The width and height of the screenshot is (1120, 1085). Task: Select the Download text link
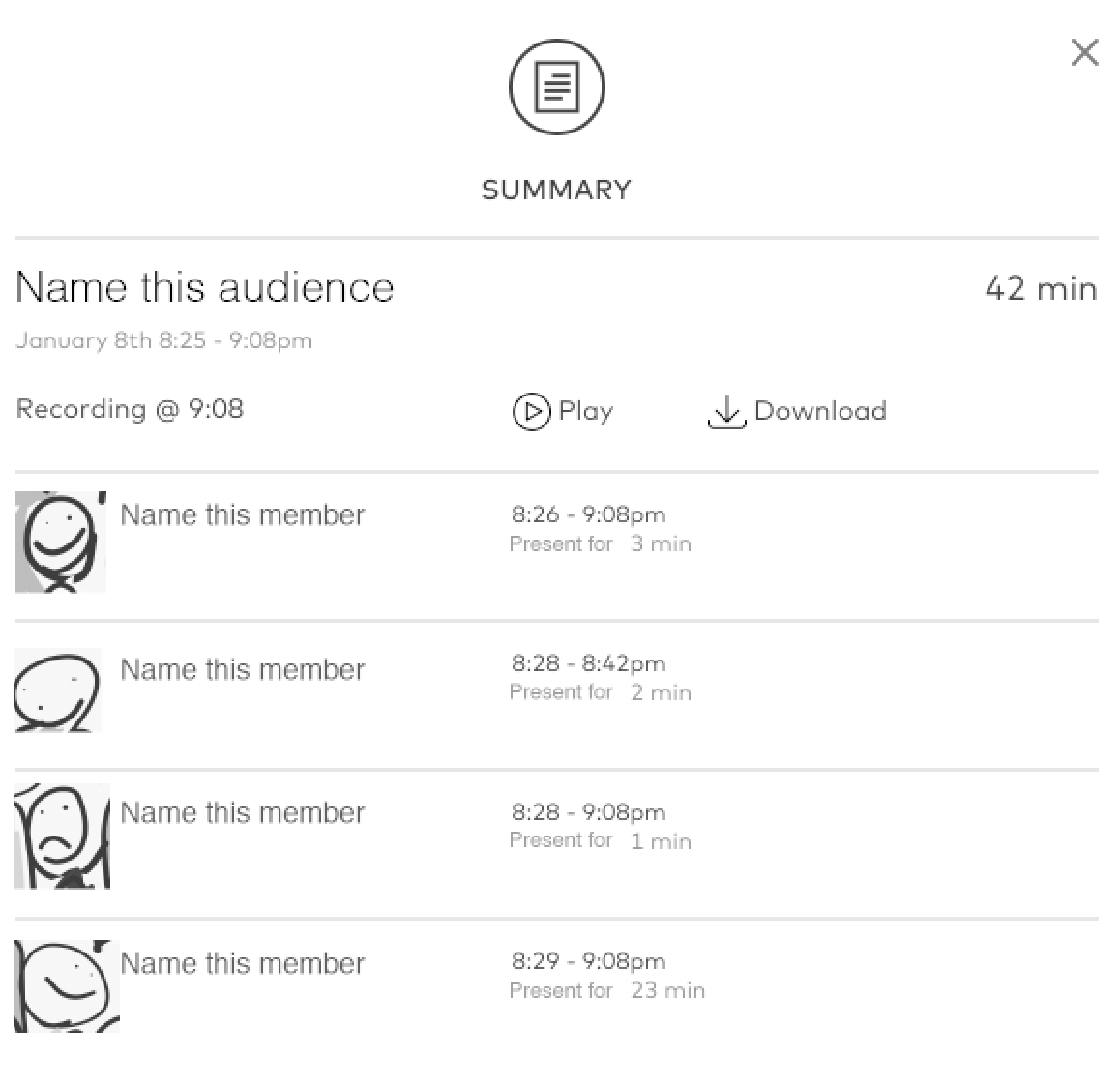click(820, 411)
